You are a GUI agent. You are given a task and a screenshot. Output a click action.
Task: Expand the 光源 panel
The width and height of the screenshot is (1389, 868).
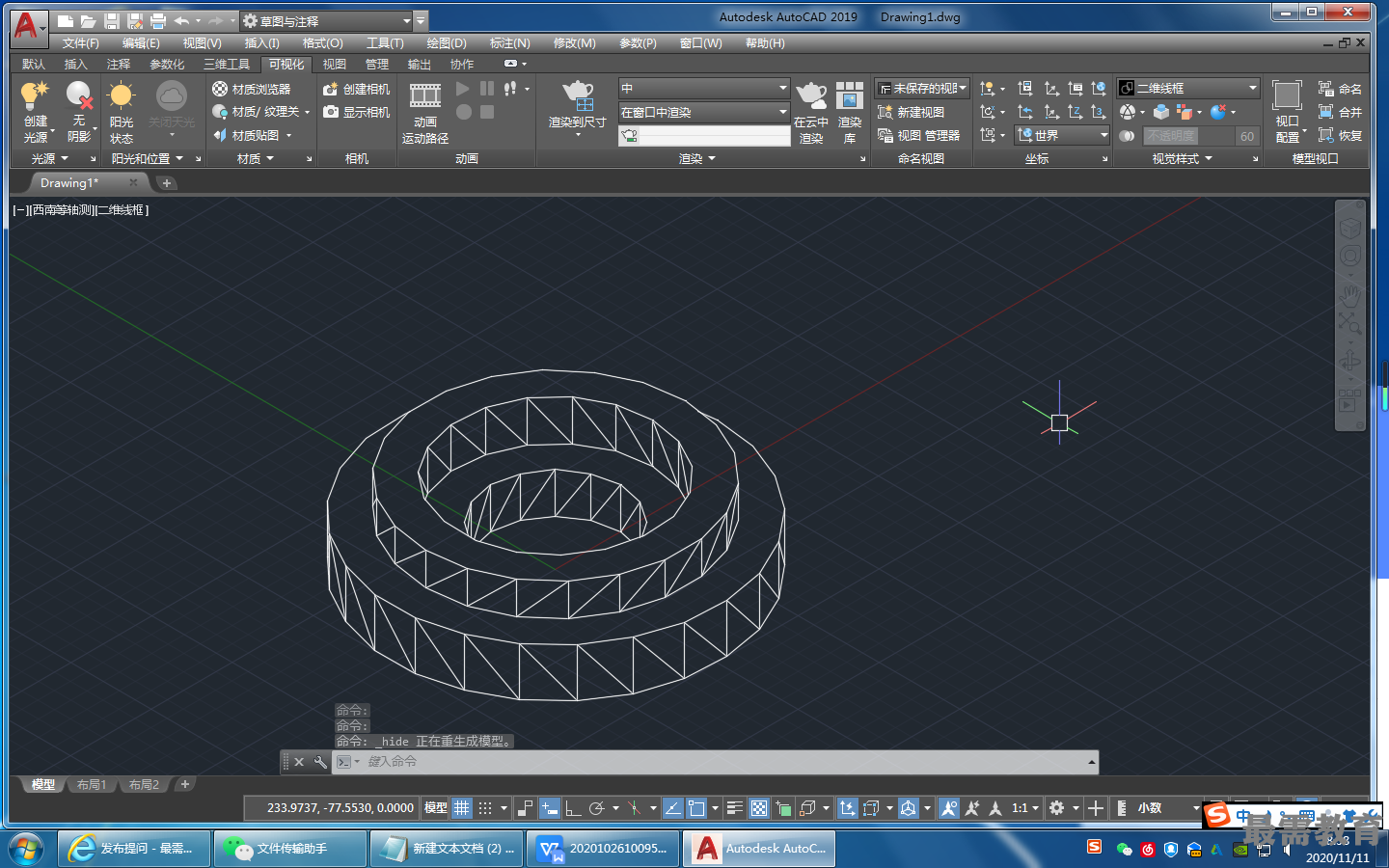point(50,158)
